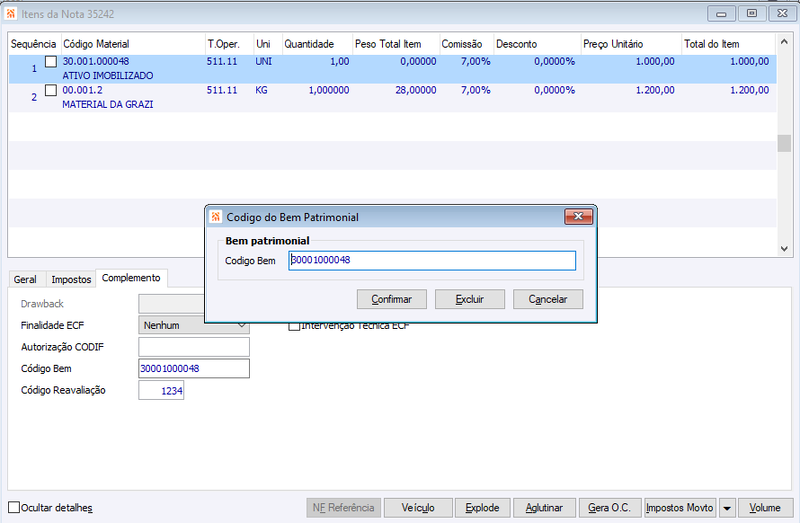Image resolution: width=800 pixels, height=523 pixels.
Task: Click the app icon in Itens da Nota title bar
Action: tap(11, 14)
